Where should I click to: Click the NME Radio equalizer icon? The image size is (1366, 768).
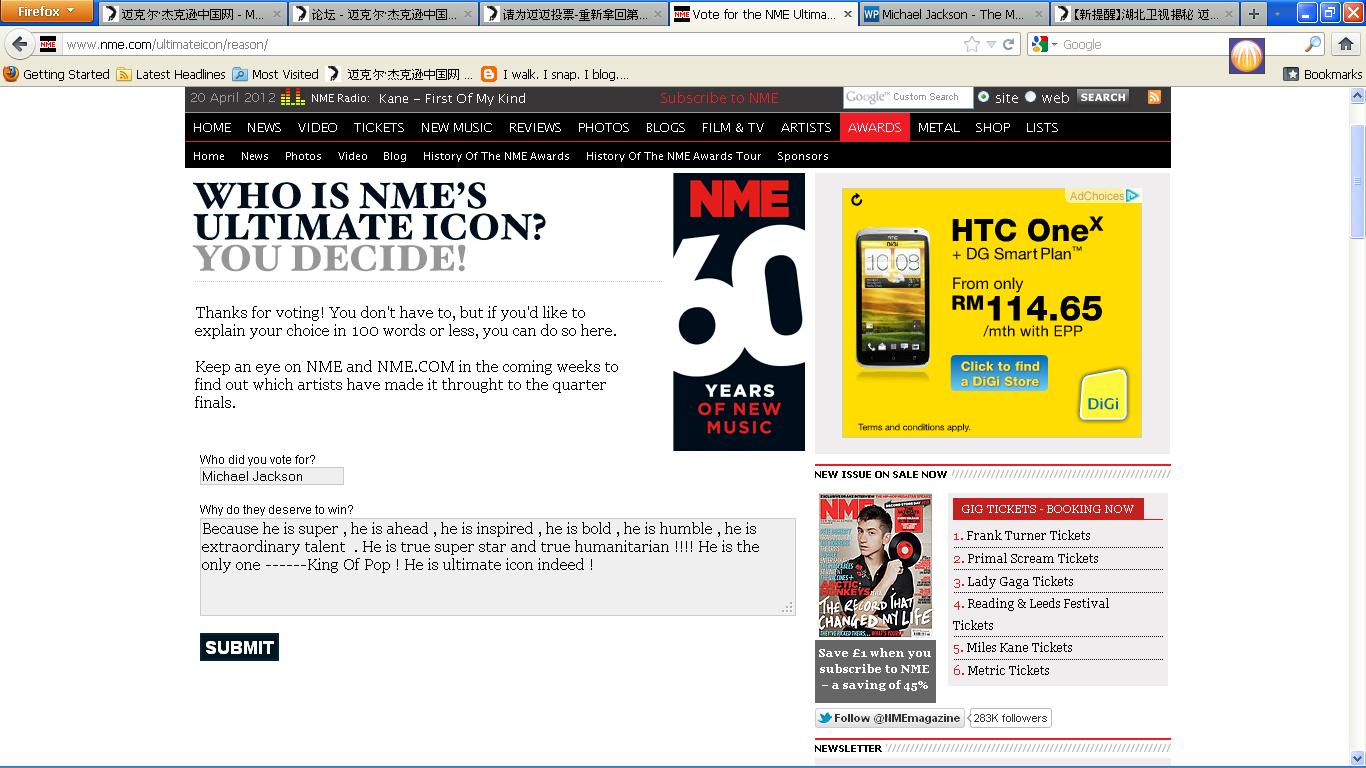[293, 97]
